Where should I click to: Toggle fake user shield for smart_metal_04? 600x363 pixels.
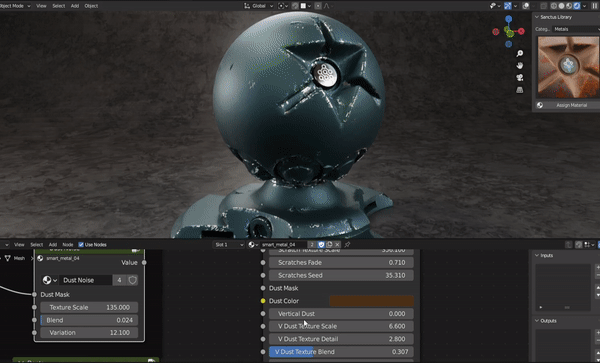click(x=321, y=244)
